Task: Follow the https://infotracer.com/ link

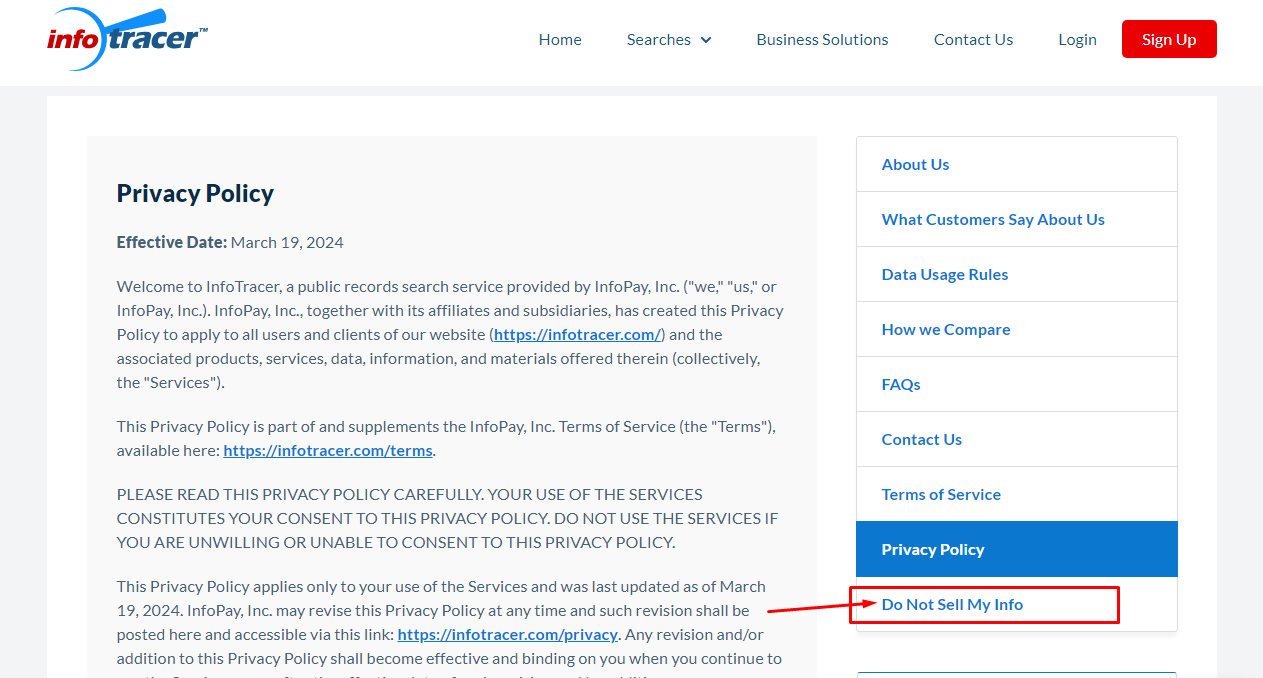Action: [x=577, y=334]
